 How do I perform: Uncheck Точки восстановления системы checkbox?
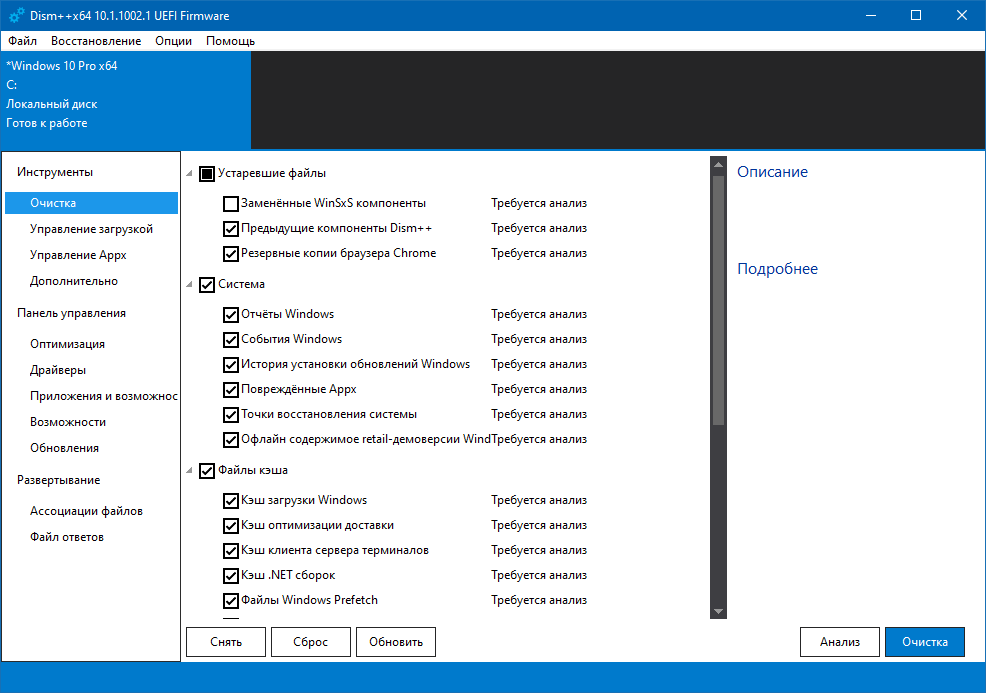click(x=231, y=414)
